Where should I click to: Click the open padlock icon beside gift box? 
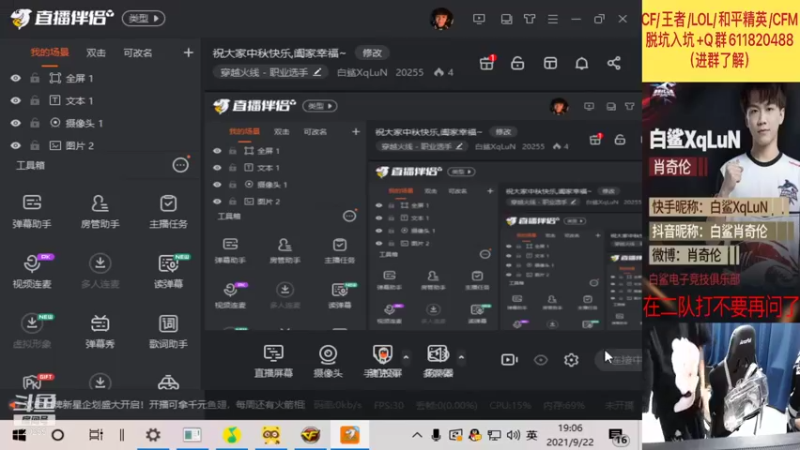pyautogui.click(x=517, y=63)
